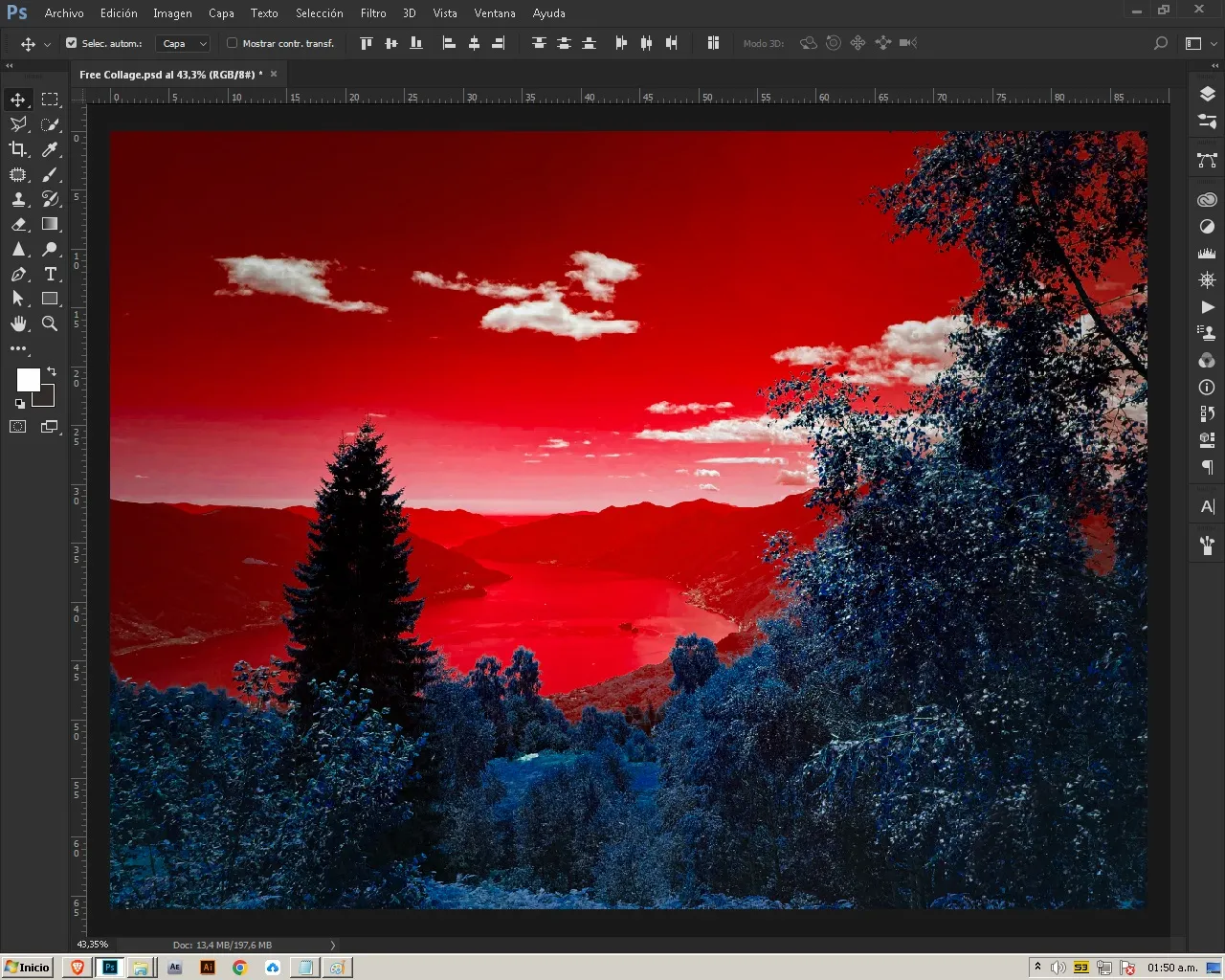This screenshot has height=980, width=1225.
Task: Click the white foreground color swatch
Action: [x=28, y=379]
